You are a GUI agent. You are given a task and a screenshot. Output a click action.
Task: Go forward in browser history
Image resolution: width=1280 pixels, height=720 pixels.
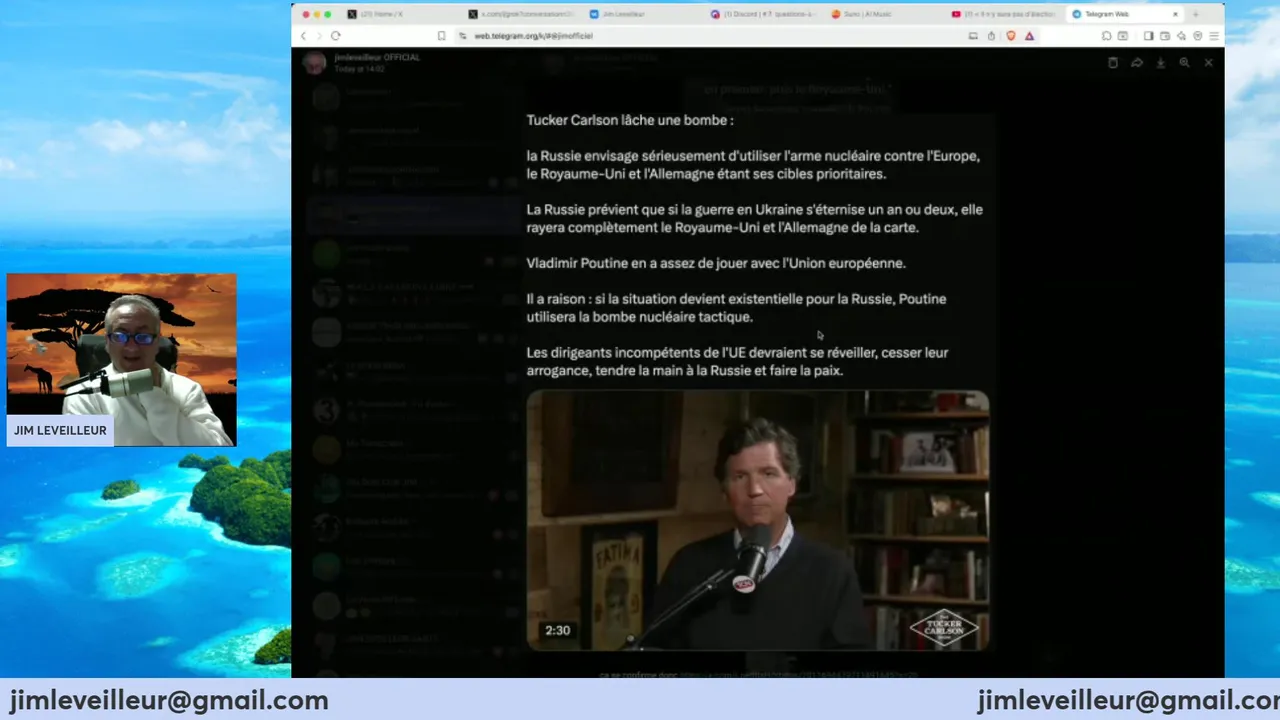(319, 36)
